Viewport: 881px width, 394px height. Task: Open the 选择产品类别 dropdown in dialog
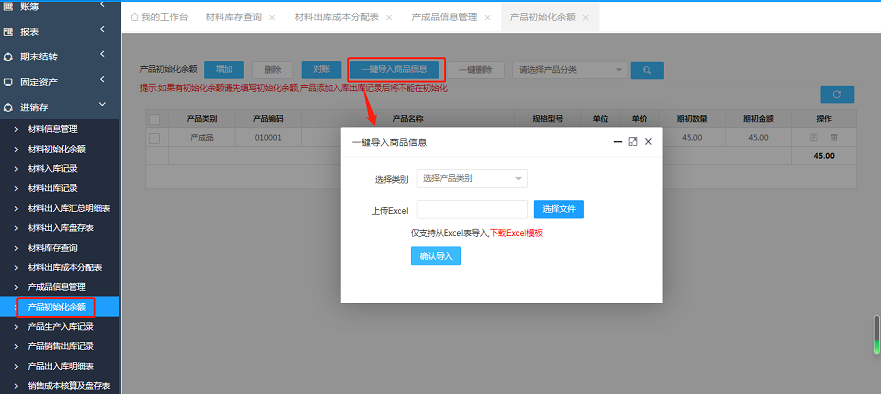472,179
